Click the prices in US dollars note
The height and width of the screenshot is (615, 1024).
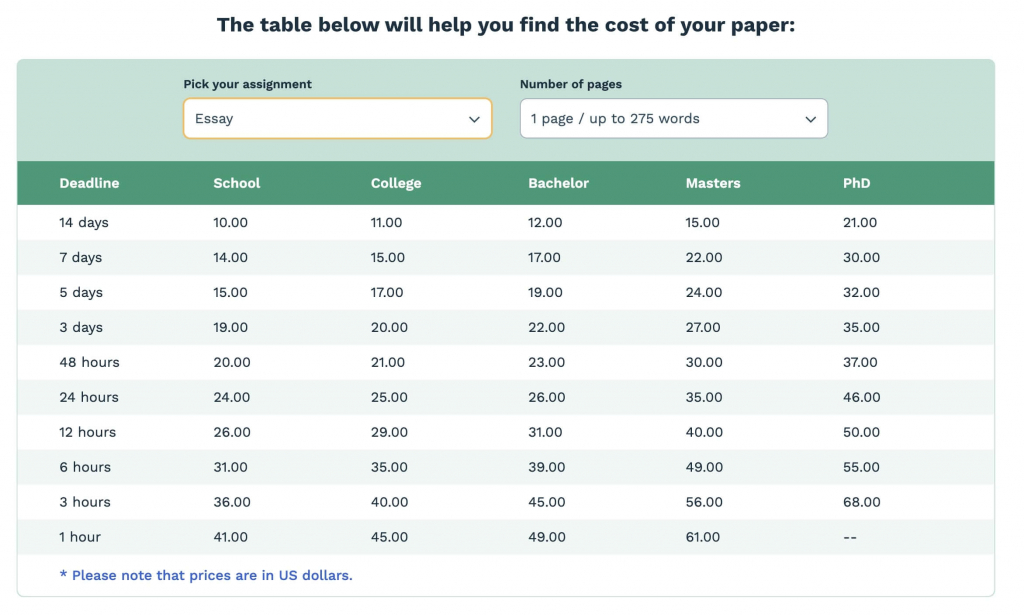point(205,575)
